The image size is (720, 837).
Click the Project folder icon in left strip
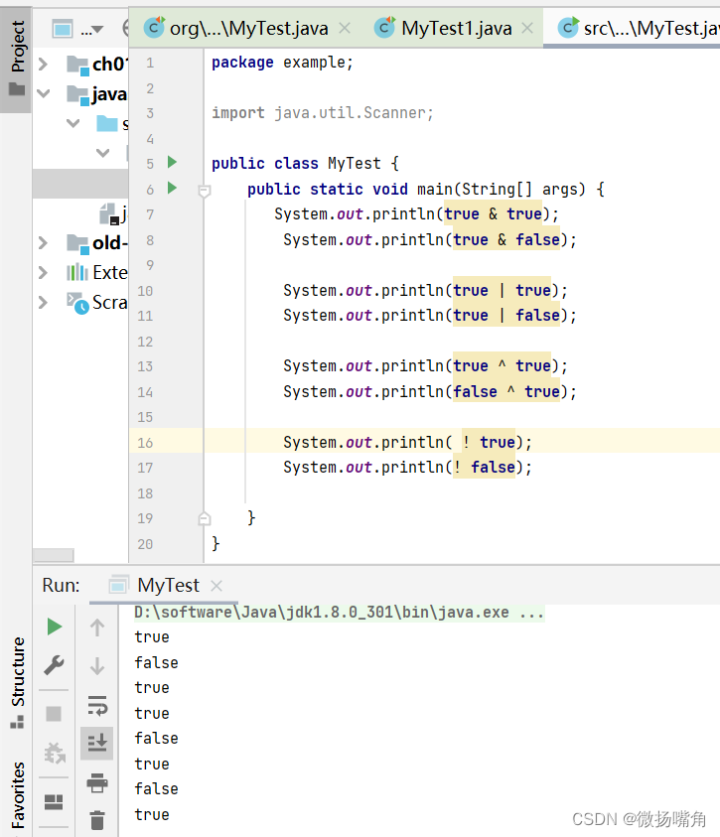17,89
